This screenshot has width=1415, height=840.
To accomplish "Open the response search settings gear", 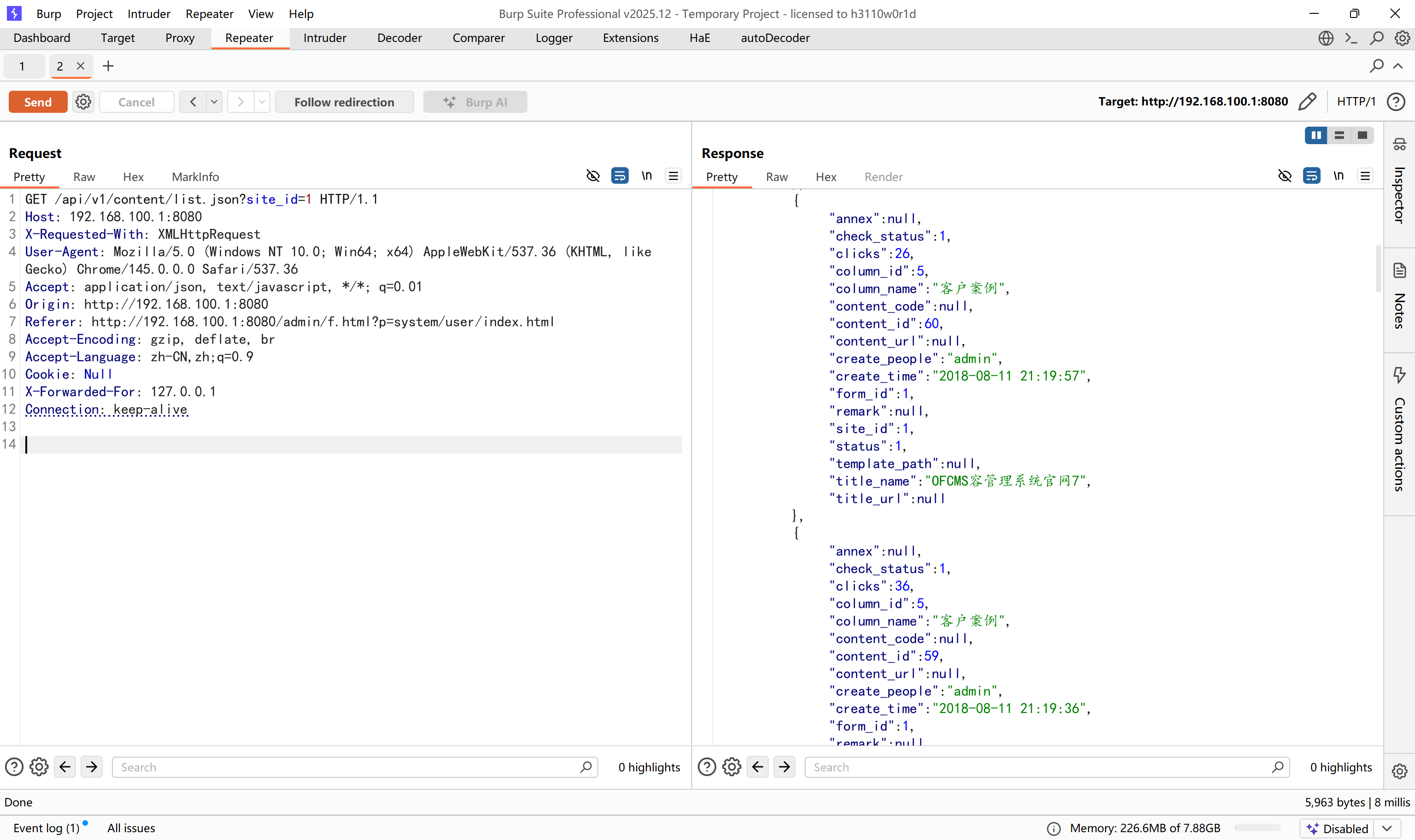I will [732, 767].
